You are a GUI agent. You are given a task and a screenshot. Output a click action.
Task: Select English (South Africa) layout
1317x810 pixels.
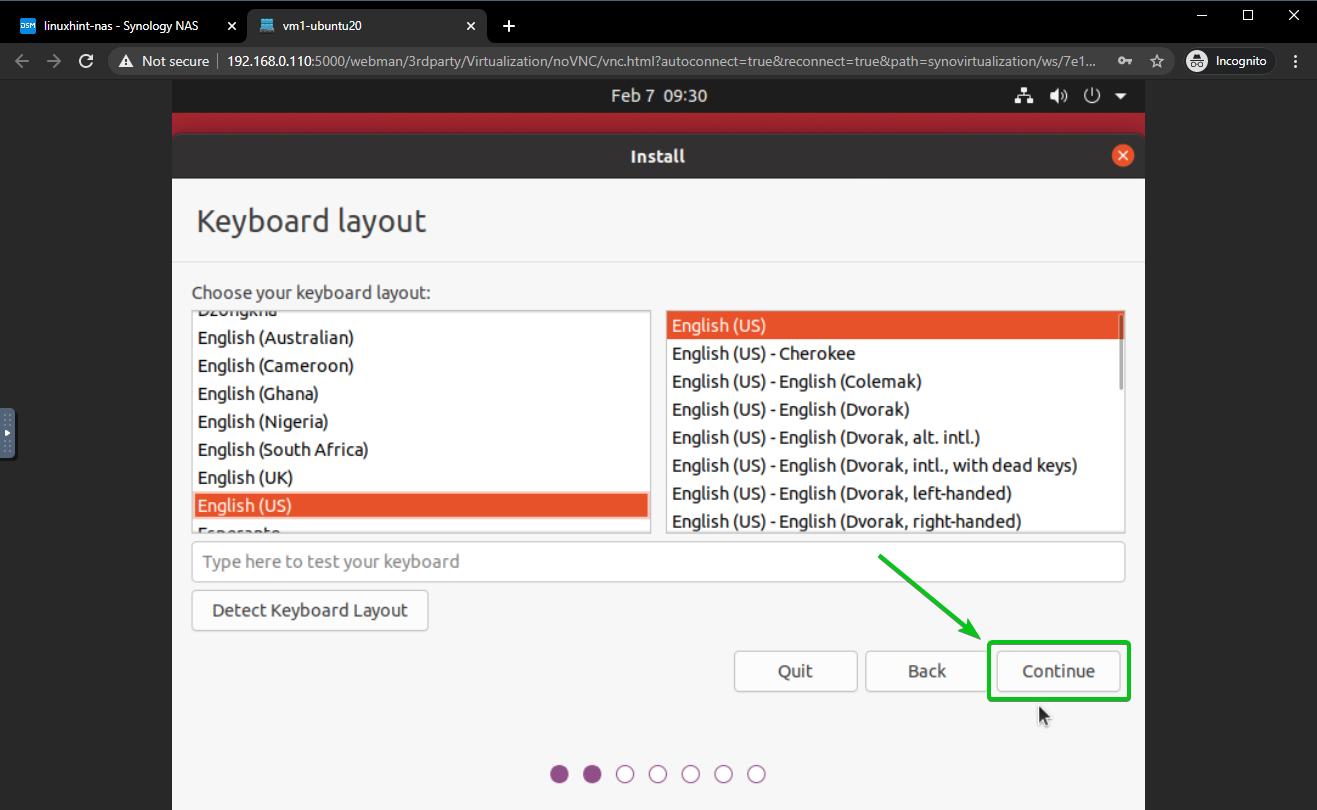[420, 450]
